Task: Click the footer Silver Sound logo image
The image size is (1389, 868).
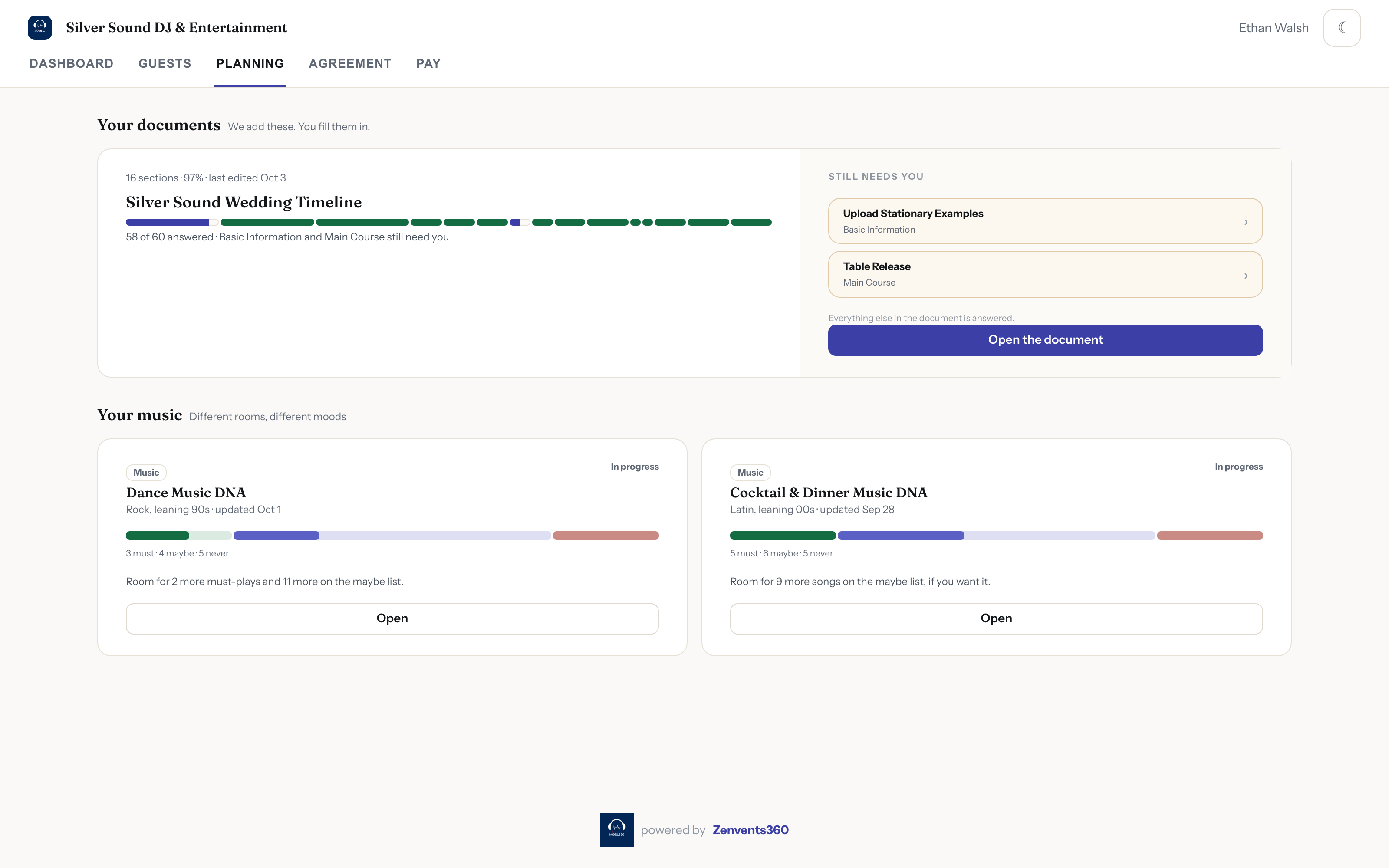Action: (x=616, y=829)
